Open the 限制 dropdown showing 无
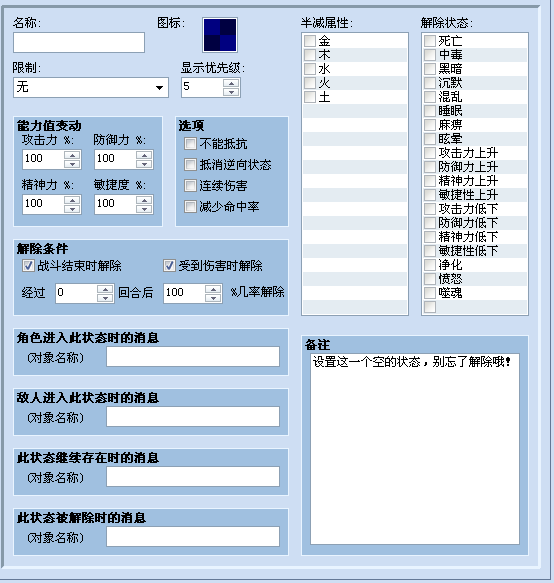554x583 pixels. (x=91, y=87)
